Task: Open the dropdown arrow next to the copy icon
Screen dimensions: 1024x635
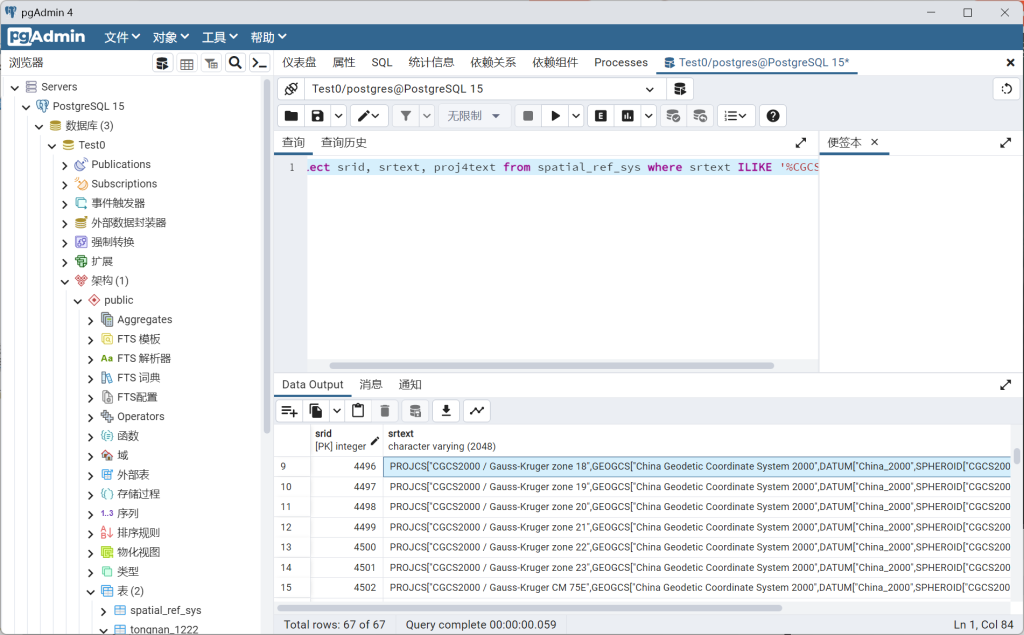Action: coord(336,411)
